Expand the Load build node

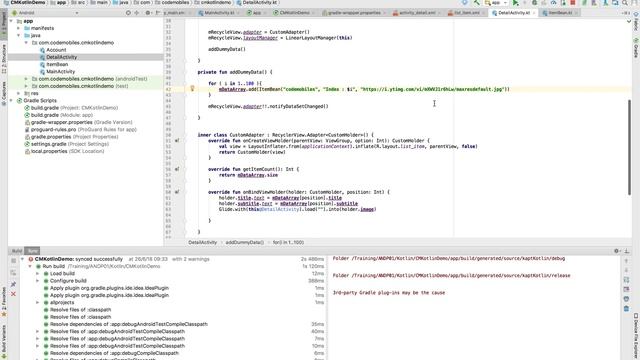38,273
